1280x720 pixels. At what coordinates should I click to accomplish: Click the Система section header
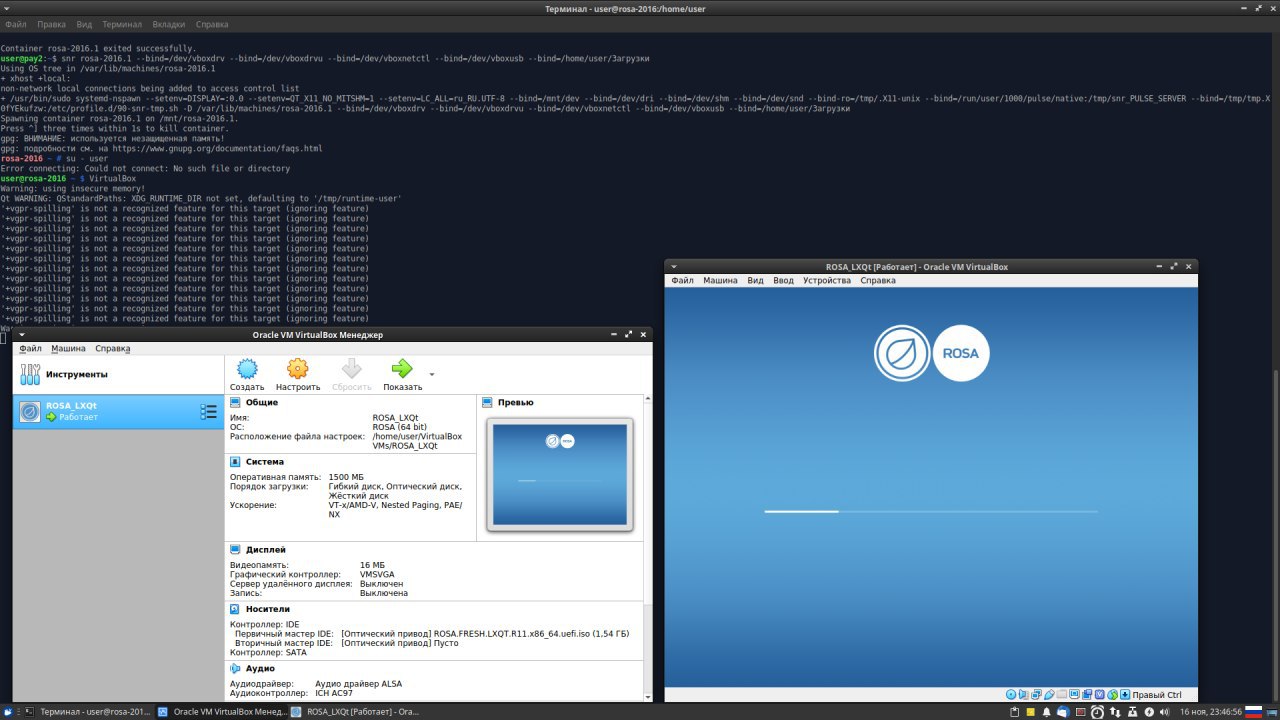click(x=265, y=462)
